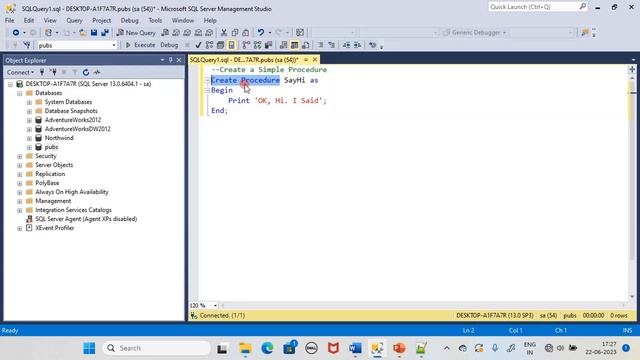Image resolution: width=640 pixels, height=360 pixels.
Task: Toggle Include Live Query Statistics icon
Action: (257, 45)
